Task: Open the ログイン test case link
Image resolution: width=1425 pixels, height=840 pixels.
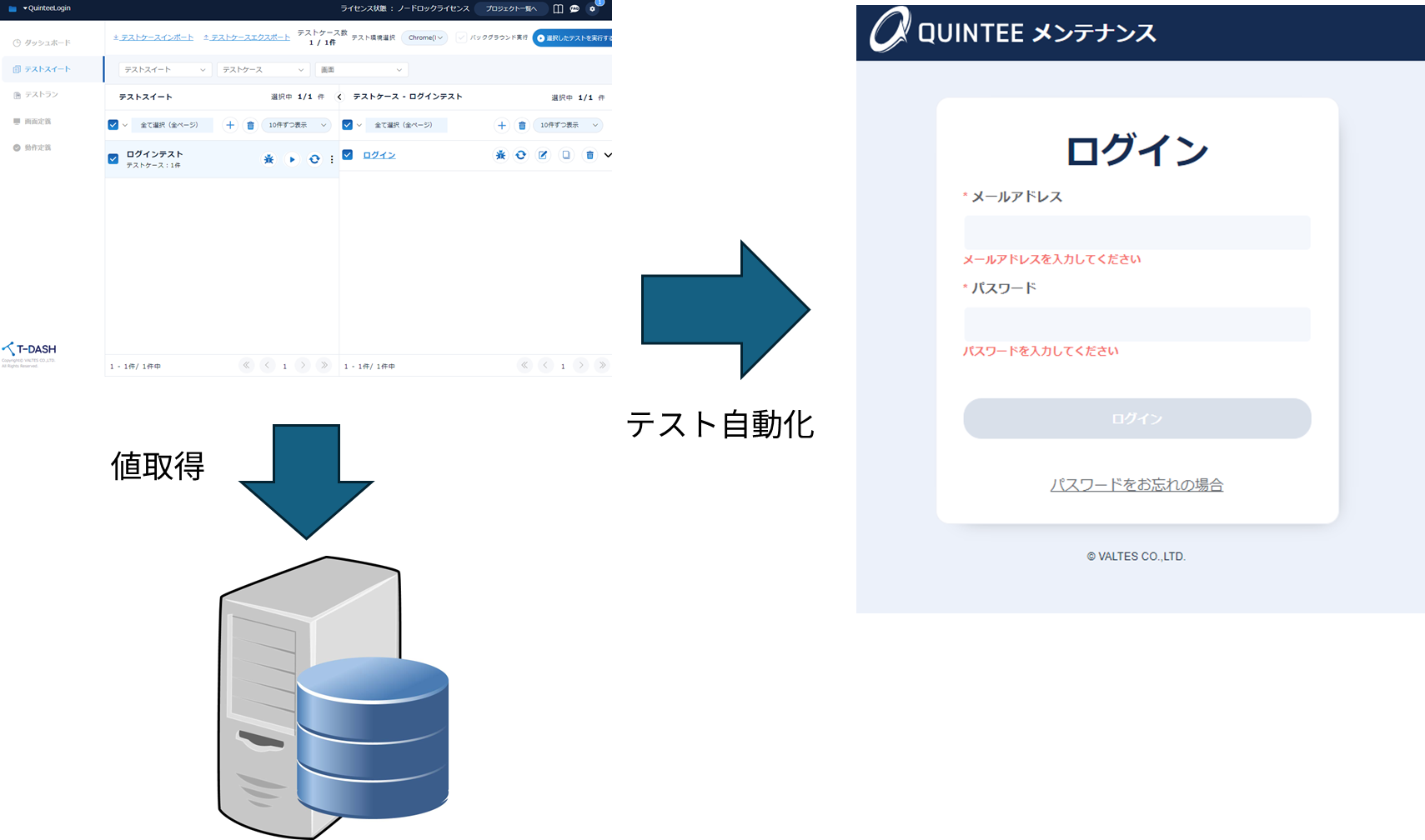Action: [x=379, y=155]
